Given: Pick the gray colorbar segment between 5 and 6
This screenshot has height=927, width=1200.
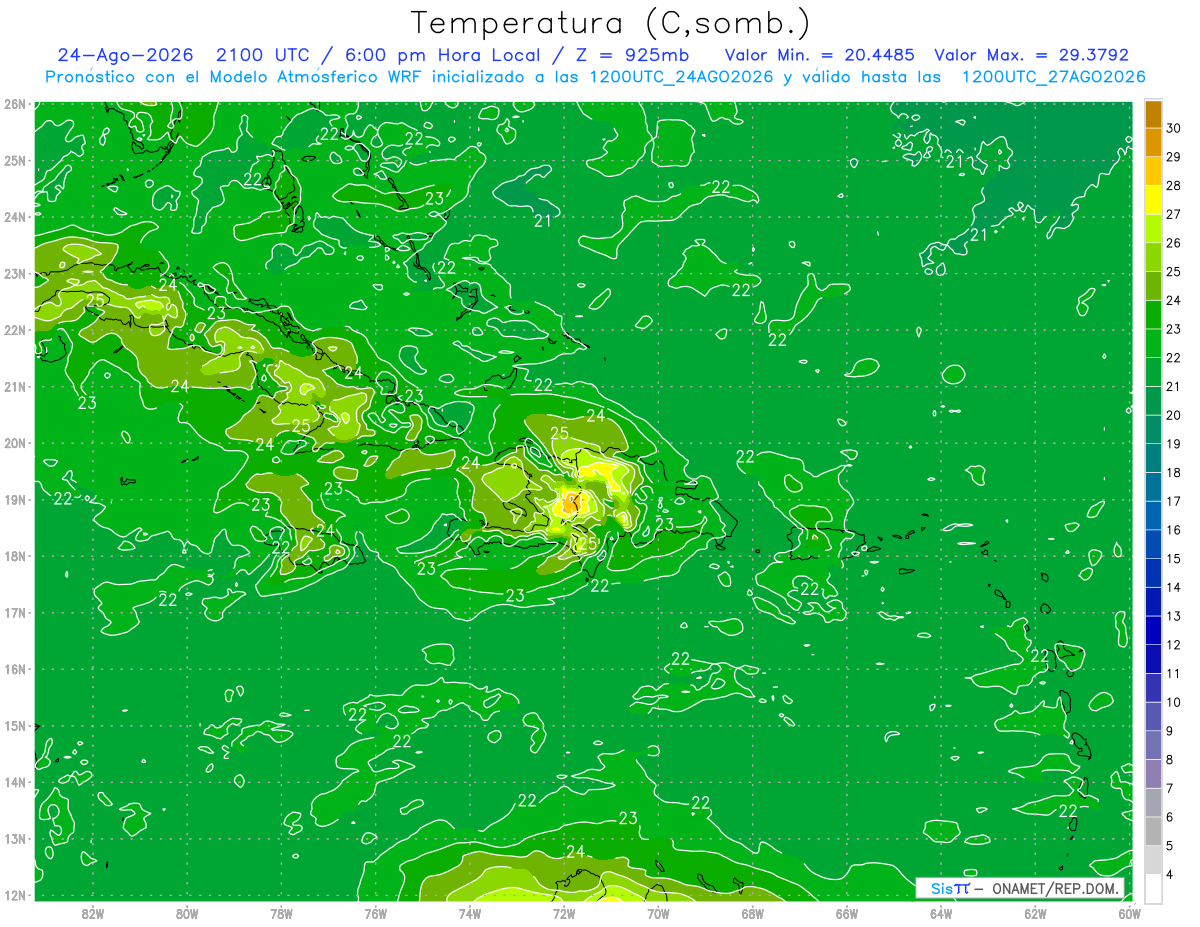Looking at the screenshot, I should (x=1153, y=831).
